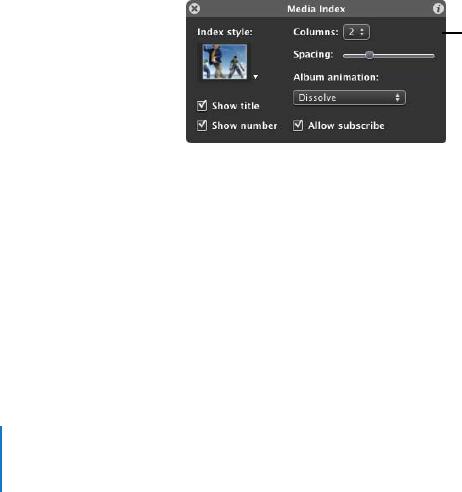Click the Show title label text
462x492 pixels.
[236, 106]
